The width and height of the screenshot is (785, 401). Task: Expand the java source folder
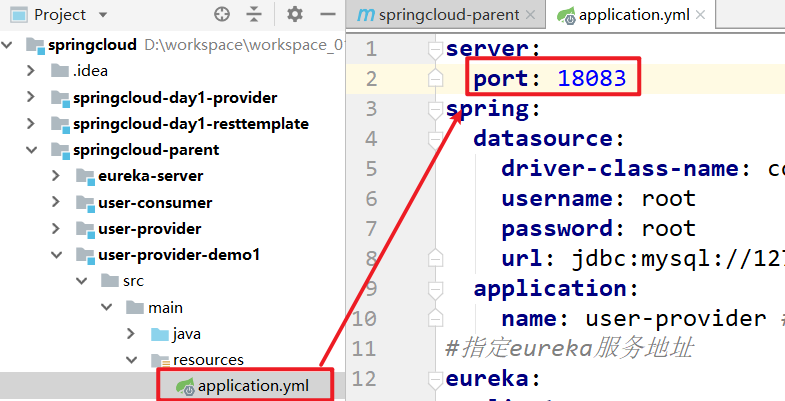click(x=131, y=333)
